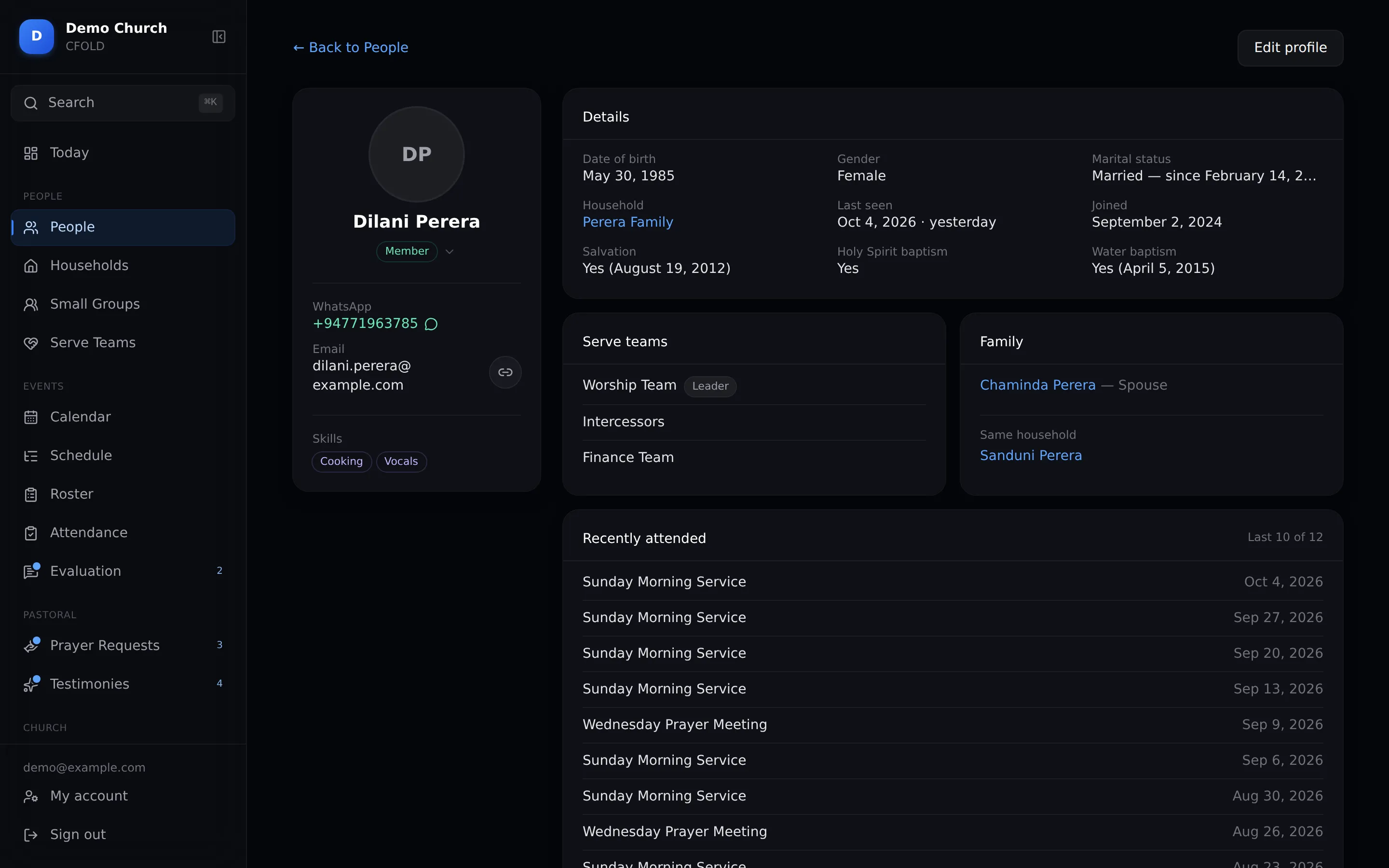1389x868 pixels.
Task: Click the WhatsApp number +94771963785
Action: pos(365,324)
